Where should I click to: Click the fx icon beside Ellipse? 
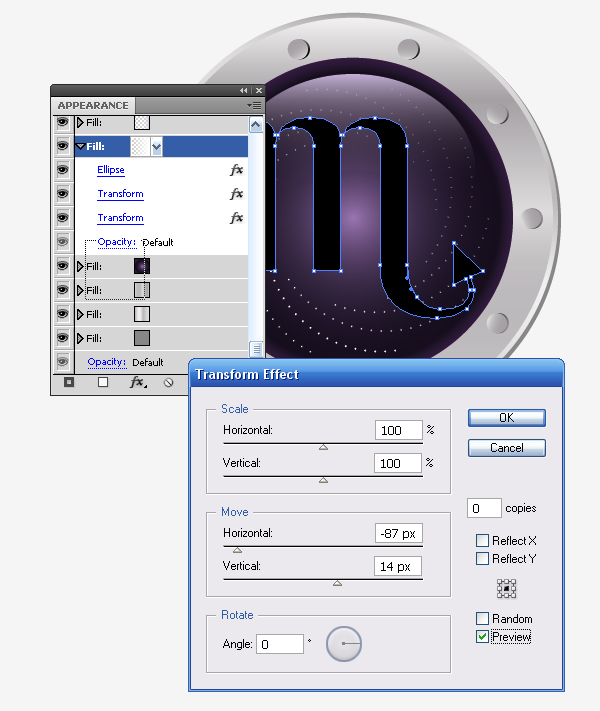pyautogui.click(x=236, y=170)
